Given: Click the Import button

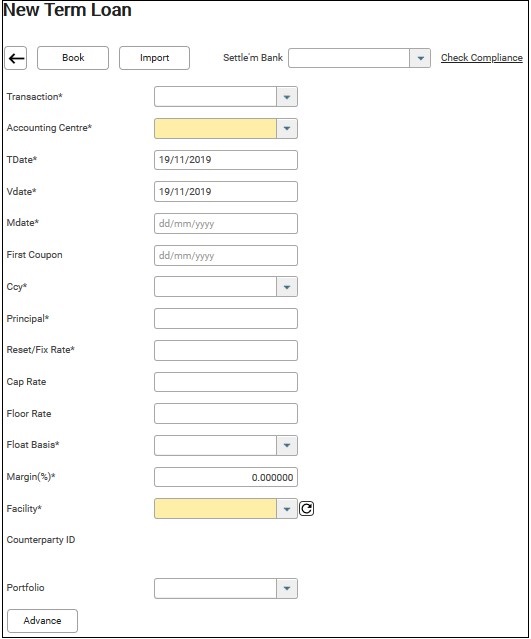Looking at the screenshot, I should point(154,58).
